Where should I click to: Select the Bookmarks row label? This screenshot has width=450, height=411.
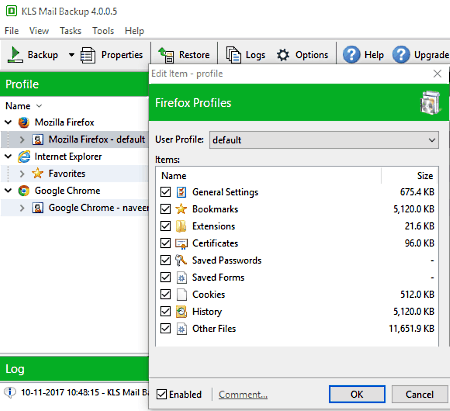tap(215, 209)
